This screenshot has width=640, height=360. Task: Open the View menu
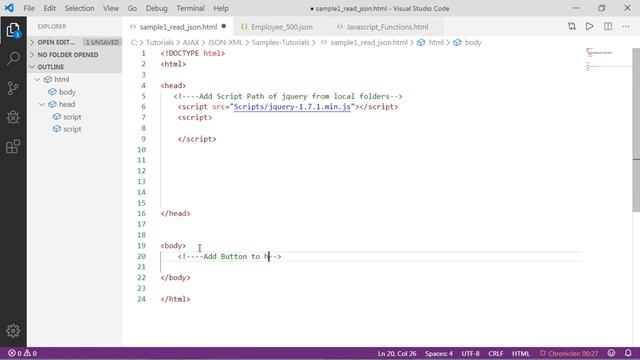click(111, 8)
